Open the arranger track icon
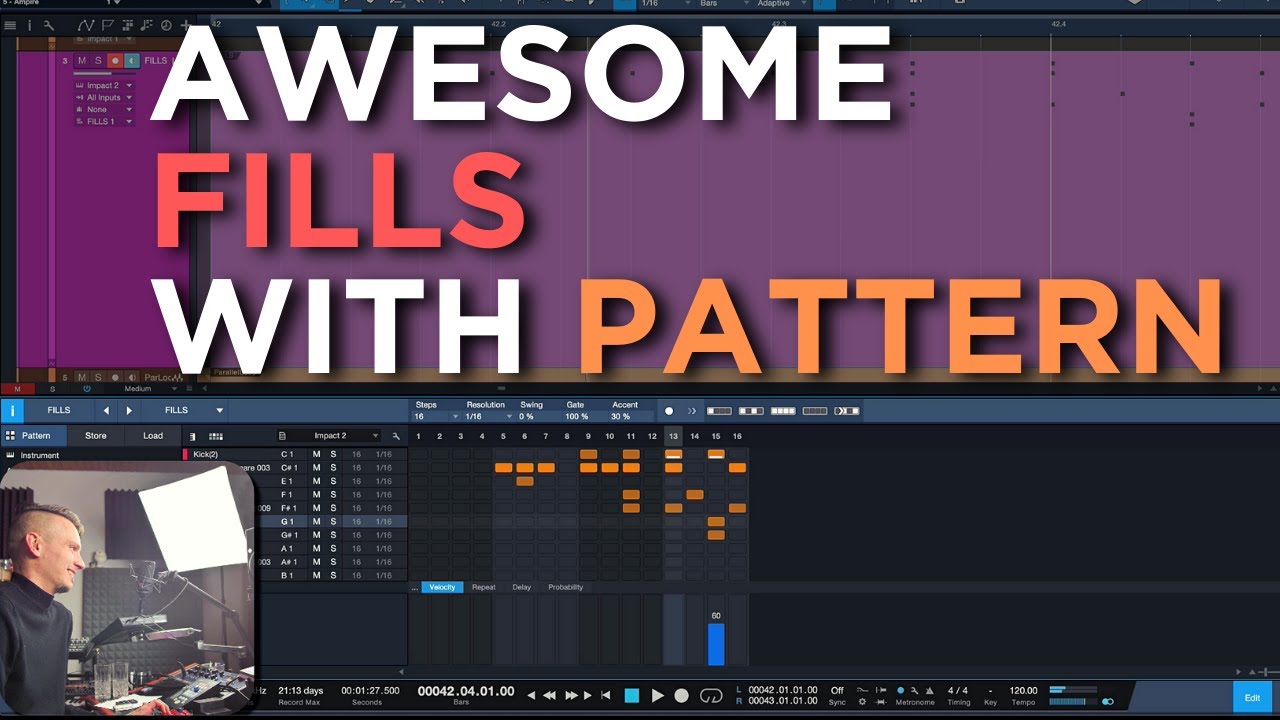Viewport: 1280px width, 720px height. 128,25
